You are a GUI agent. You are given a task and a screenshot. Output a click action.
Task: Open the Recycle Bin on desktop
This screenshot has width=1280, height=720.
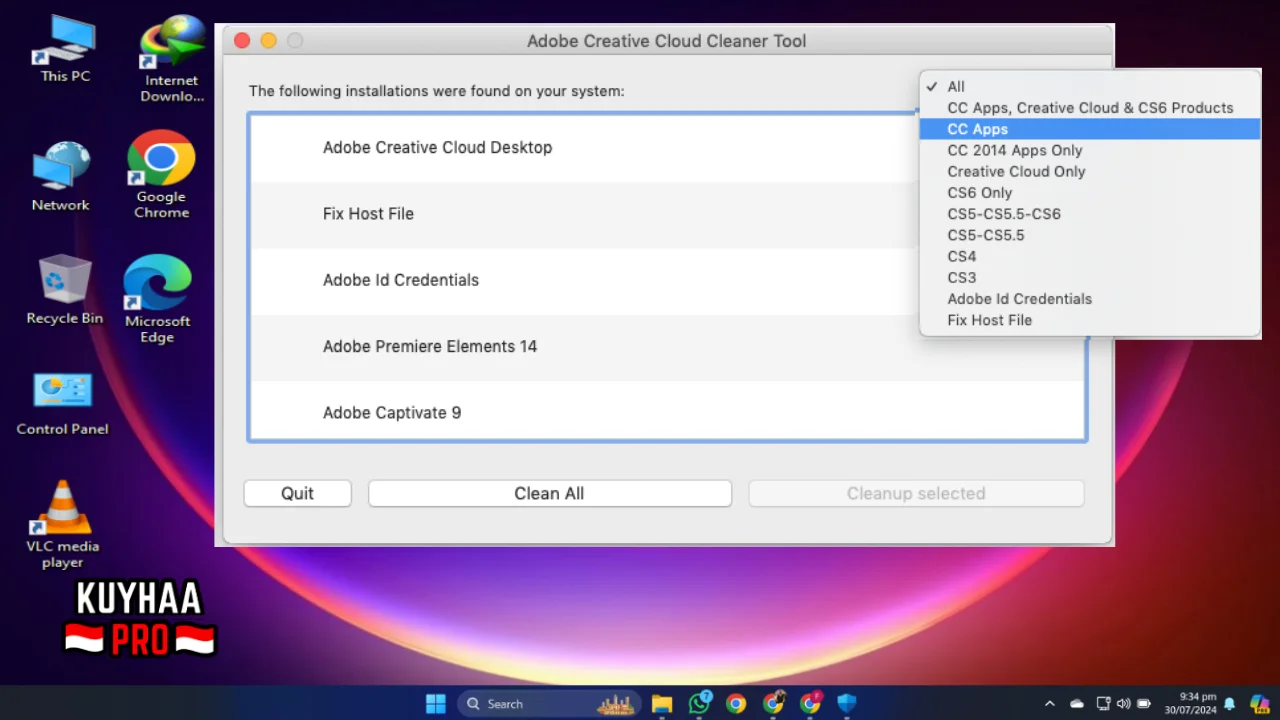64,290
